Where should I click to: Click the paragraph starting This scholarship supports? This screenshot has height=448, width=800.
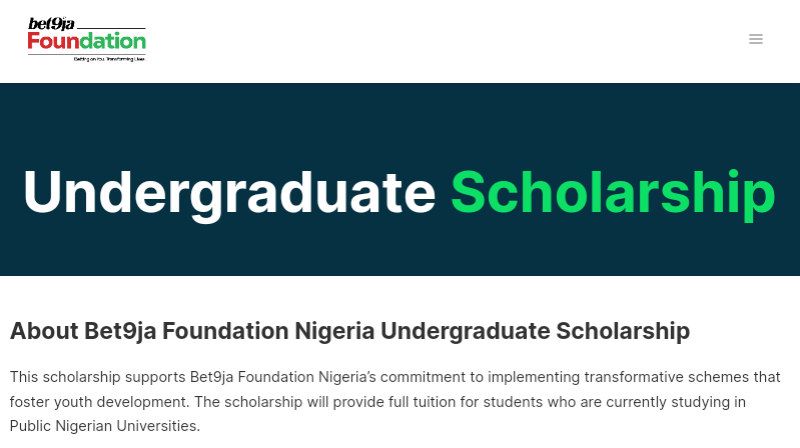(x=395, y=402)
